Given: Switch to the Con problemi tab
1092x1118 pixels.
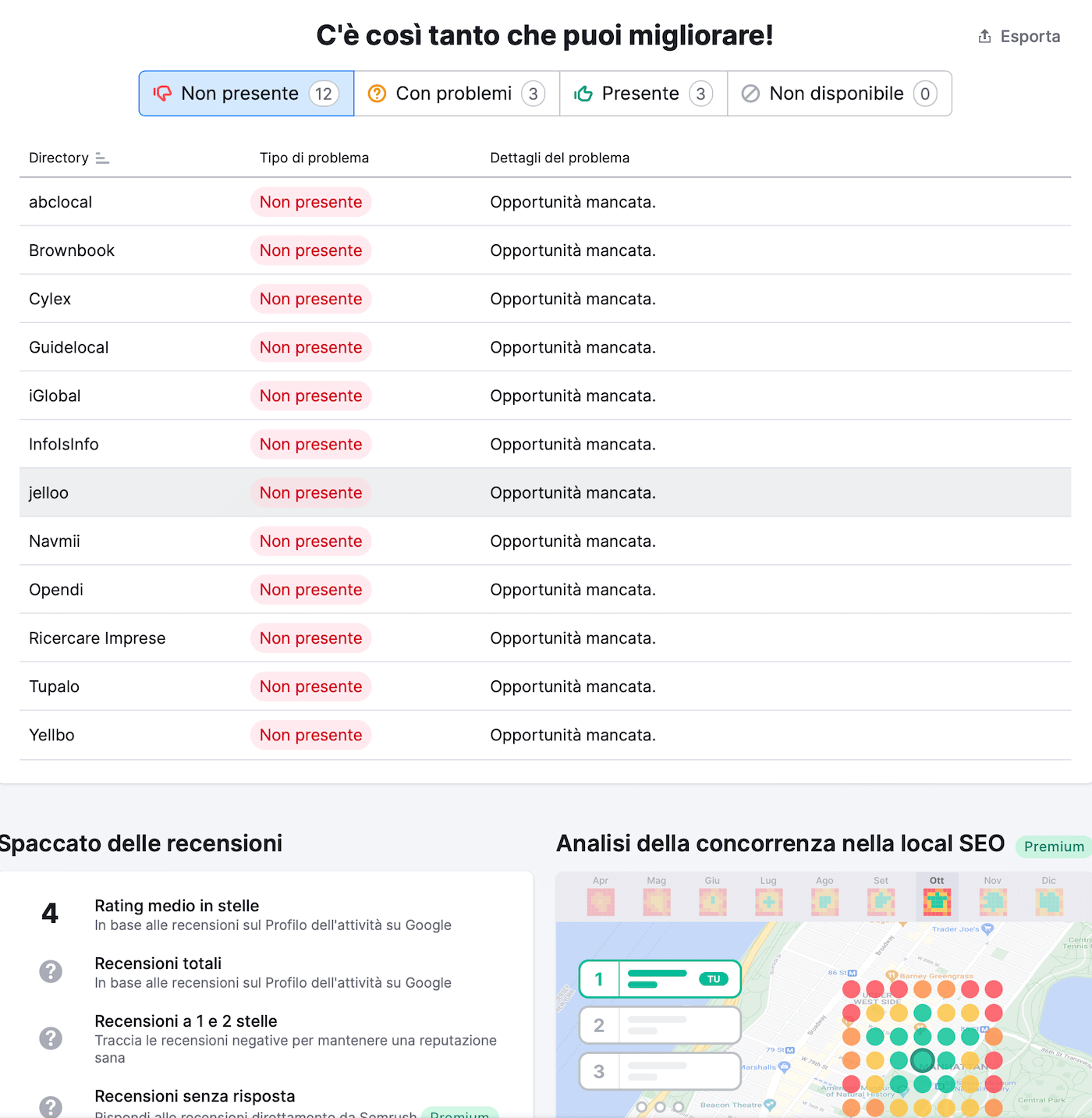Looking at the screenshot, I should 456,94.
